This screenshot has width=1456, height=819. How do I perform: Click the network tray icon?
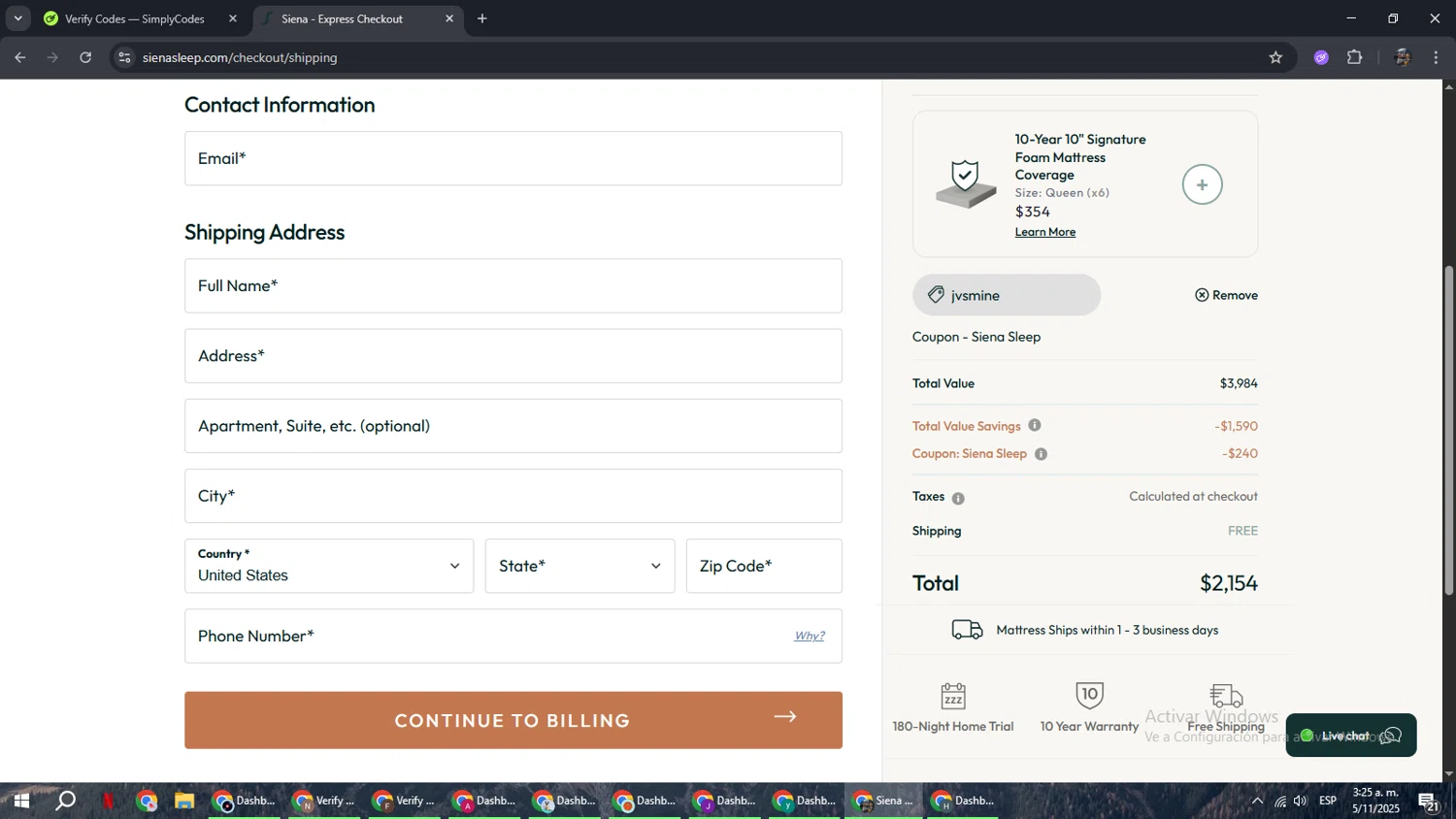click(x=1280, y=801)
